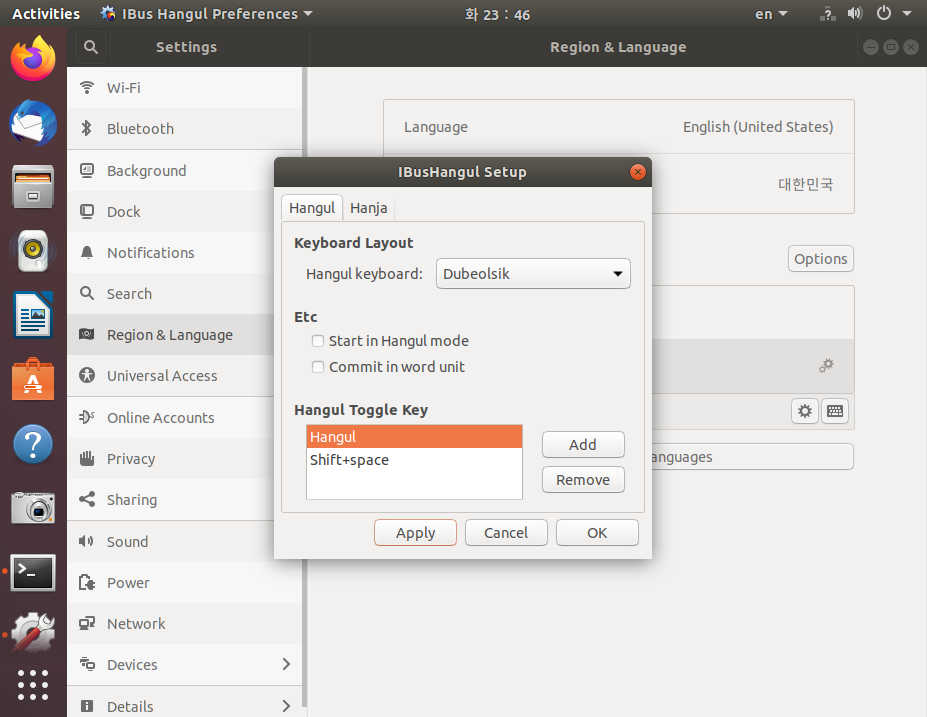Image resolution: width=927 pixels, height=717 pixels.
Task: Open the network status tray icon
Action: coord(828,14)
